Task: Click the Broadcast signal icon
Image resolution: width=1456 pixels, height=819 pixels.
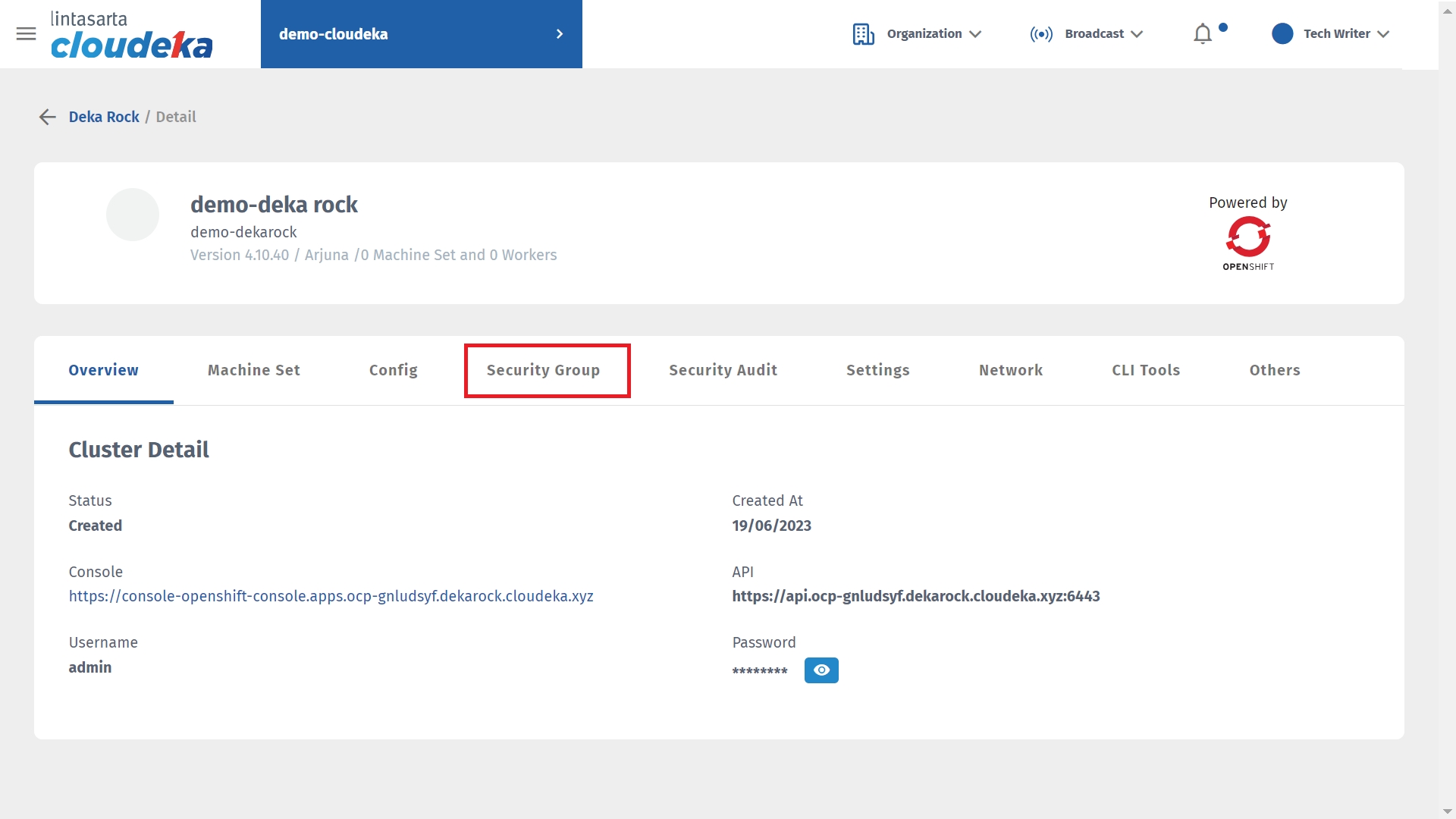Action: point(1041,34)
